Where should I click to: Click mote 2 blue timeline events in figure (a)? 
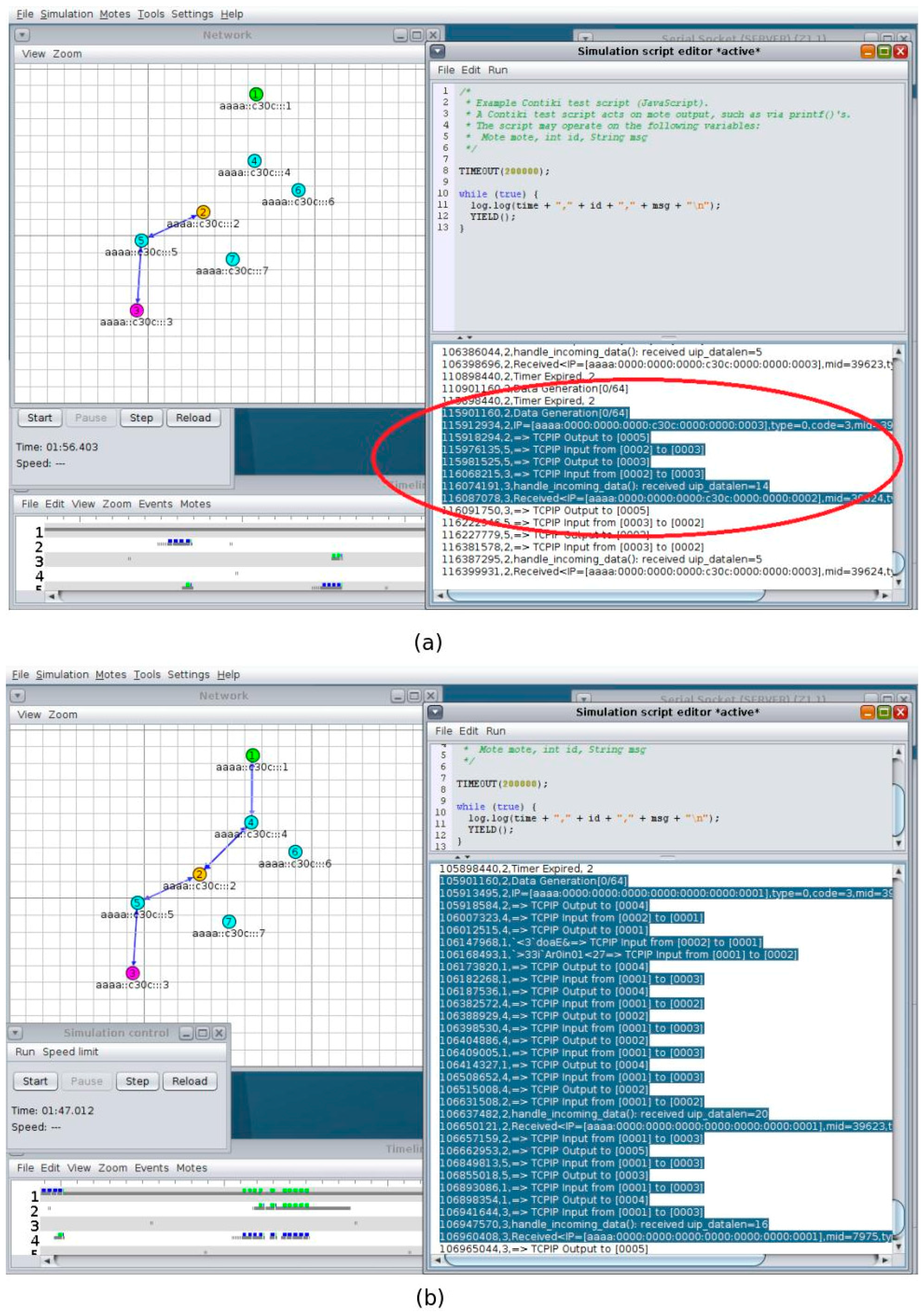tap(179, 542)
